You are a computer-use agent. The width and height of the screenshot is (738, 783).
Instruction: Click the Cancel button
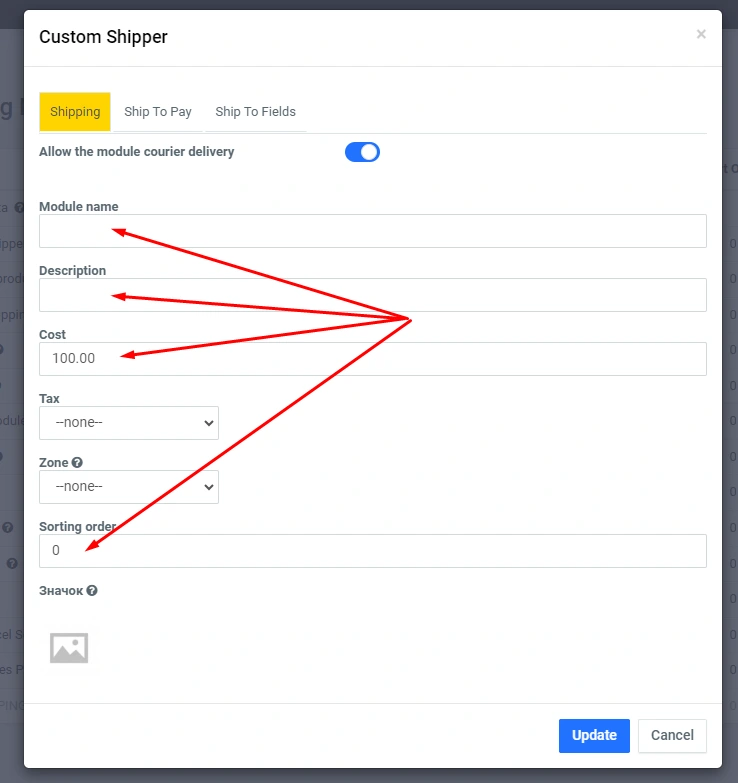point(672,735)
